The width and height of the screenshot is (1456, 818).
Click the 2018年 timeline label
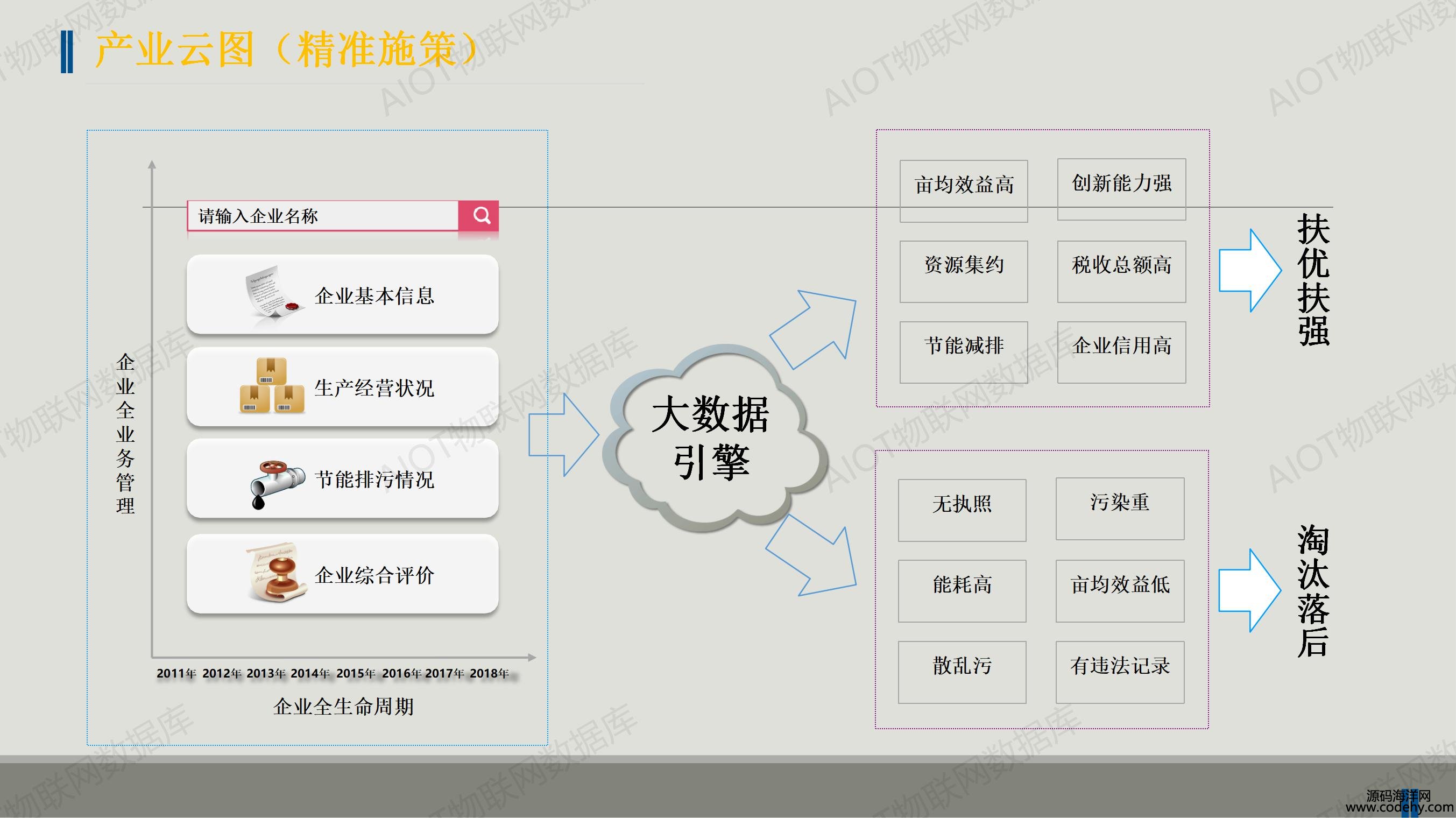coord(490,673)
